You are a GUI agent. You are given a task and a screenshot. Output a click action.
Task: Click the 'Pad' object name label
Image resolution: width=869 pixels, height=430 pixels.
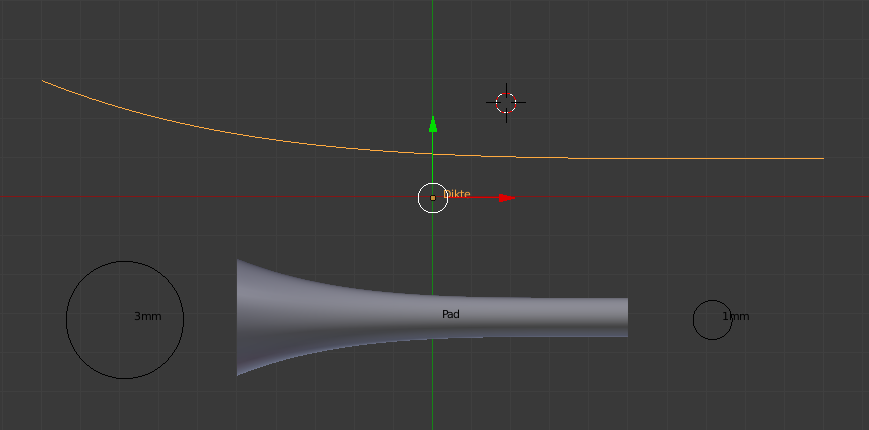click(x=451, y=314)
